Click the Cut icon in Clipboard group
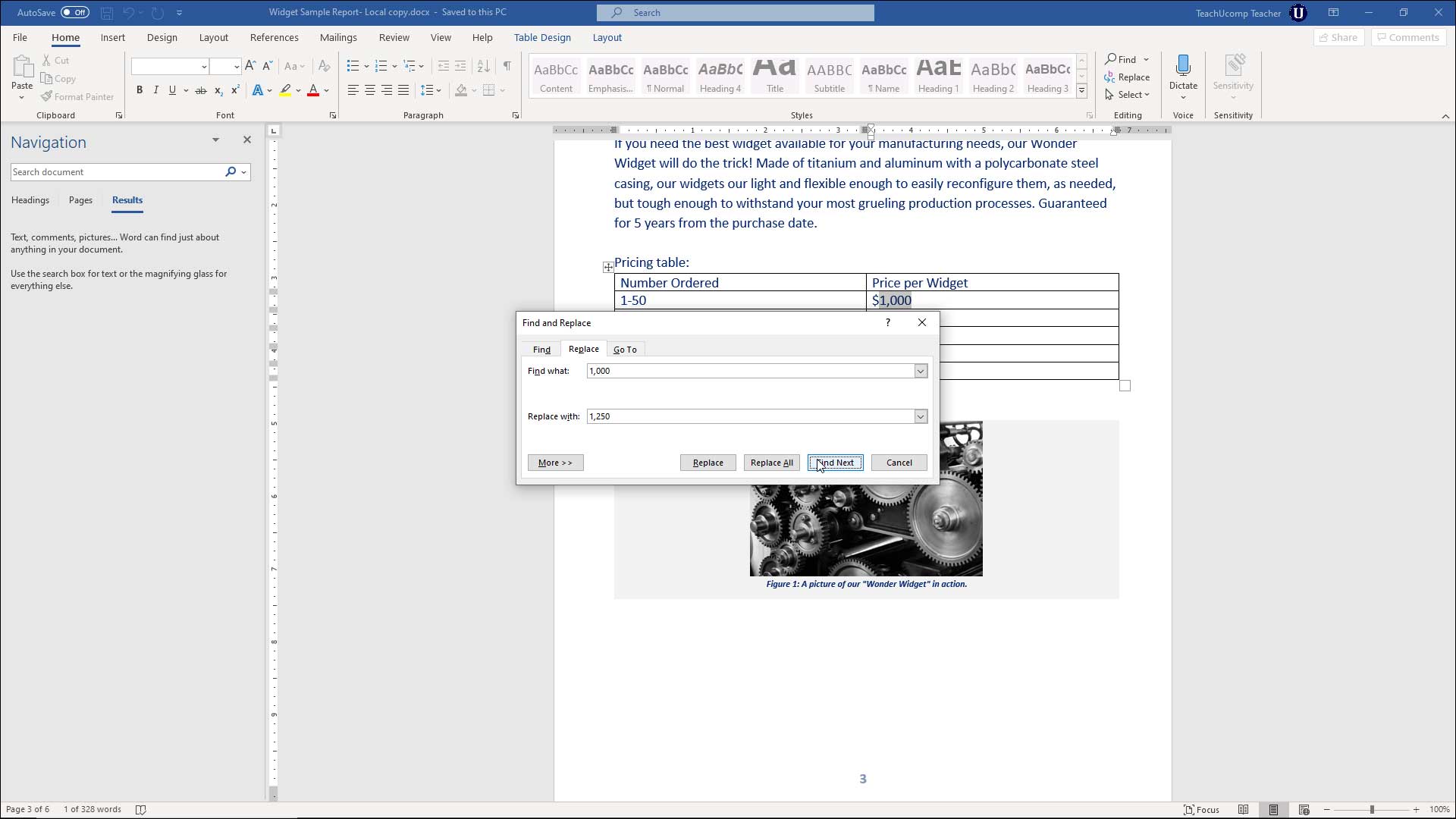The width and height of the screenshot is (1456, 819). [x=55, y=60]
